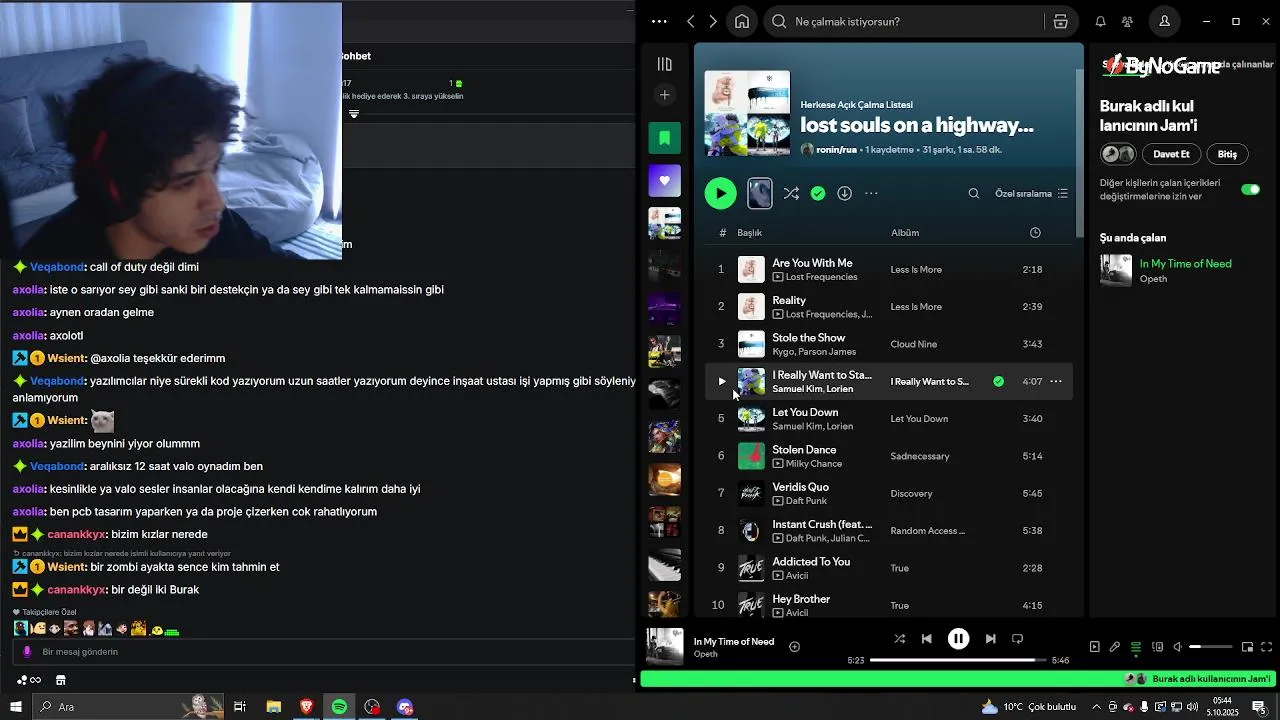
Task: Open Brave browser from taskbar
Action: [306, 706]
